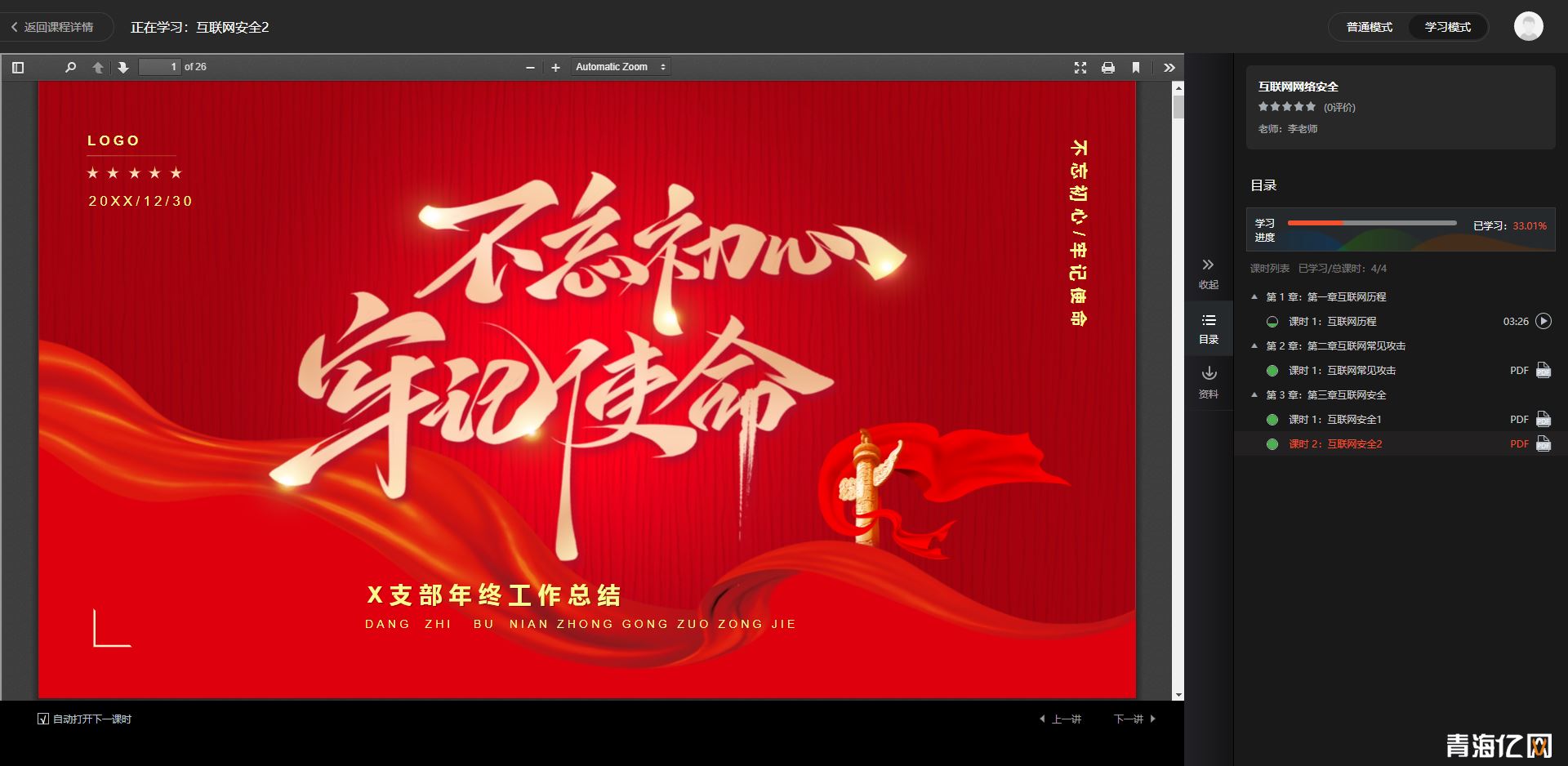Screen dimensions: 1568x766
Task: Open PDF viewer bookmark tool
Action: (1135, 68)
